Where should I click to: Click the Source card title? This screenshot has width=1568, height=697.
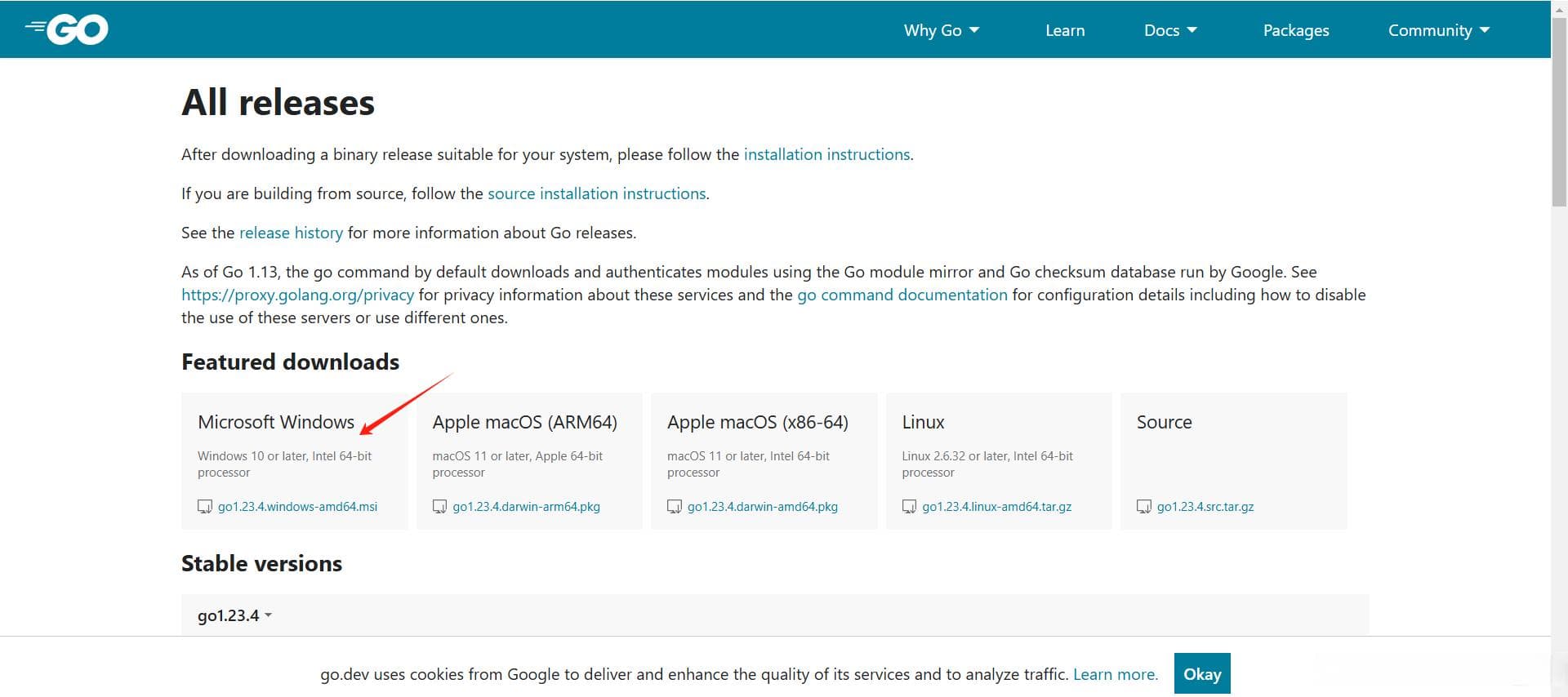(x=1164, y=422)
